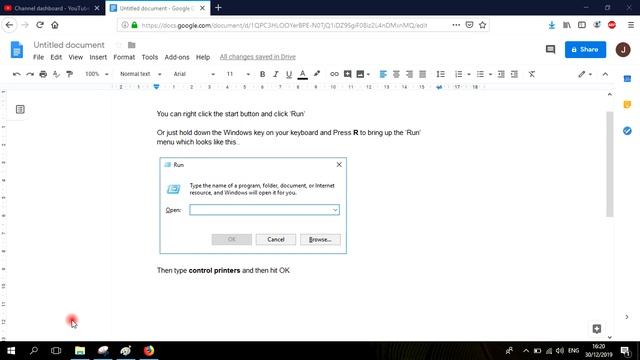The height and width of the screenshot is (360, 640).
Task: Click the Undo icon in Docs toolbar
Action: [17, 74]
